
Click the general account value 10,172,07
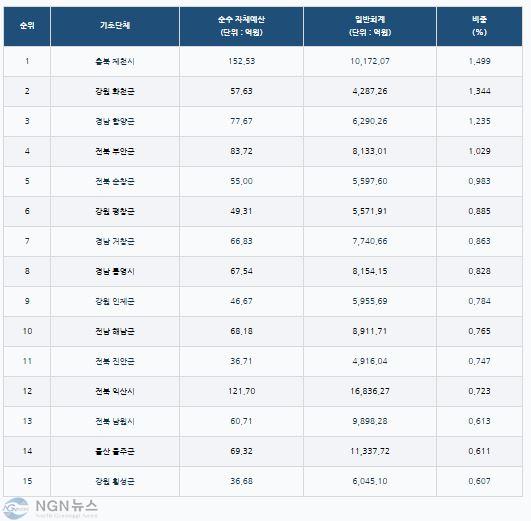[370, 61]
